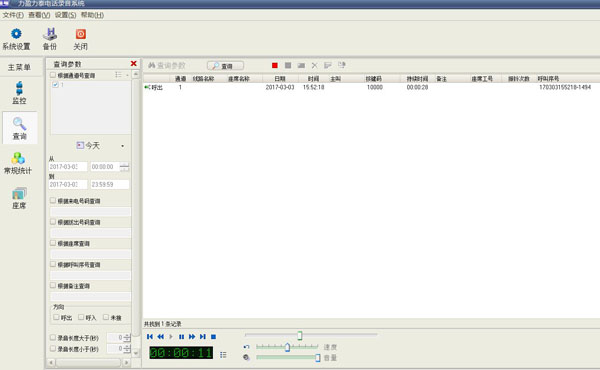Click the 关闭 red power icon
This screenshot has width=600, height=370.
[81, 34]
